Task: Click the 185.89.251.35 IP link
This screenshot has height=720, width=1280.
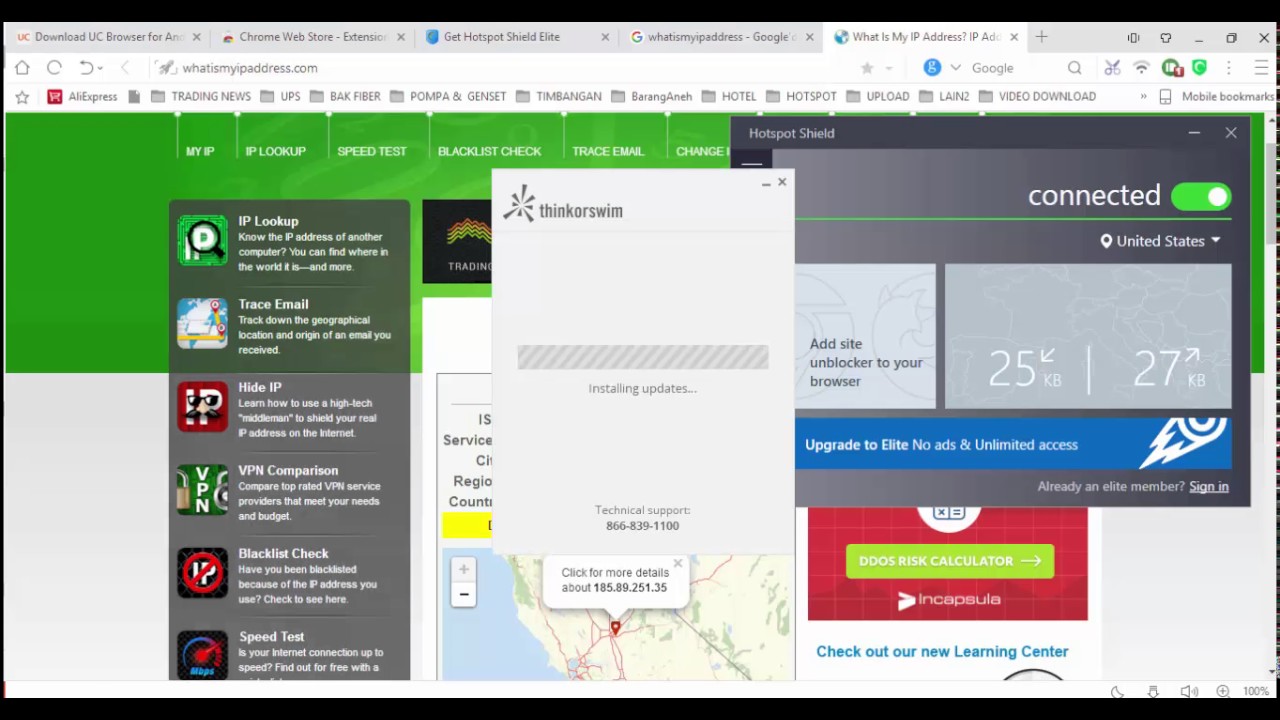Action: coord(630,588)
